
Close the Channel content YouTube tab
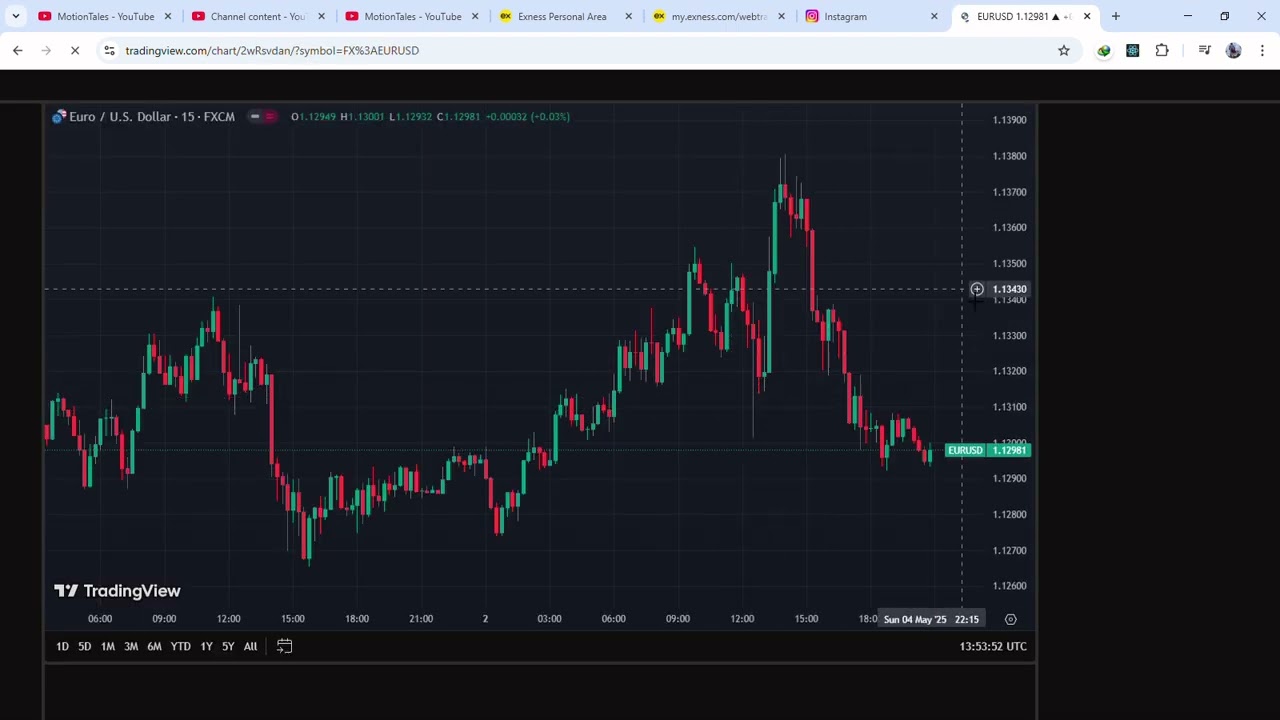coord(321,16)
